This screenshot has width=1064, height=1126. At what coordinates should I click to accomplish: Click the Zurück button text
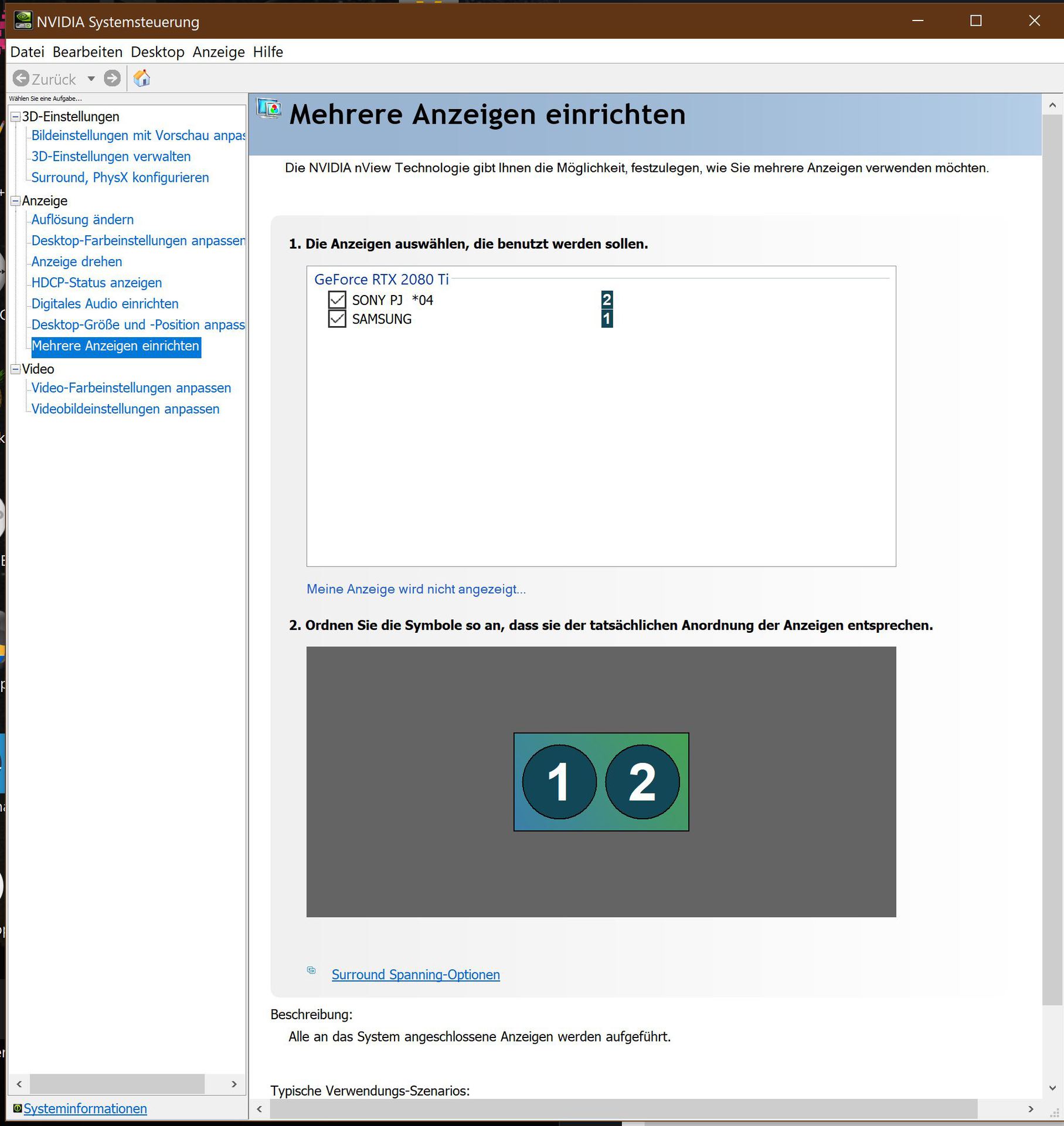[x=54, y=79]
